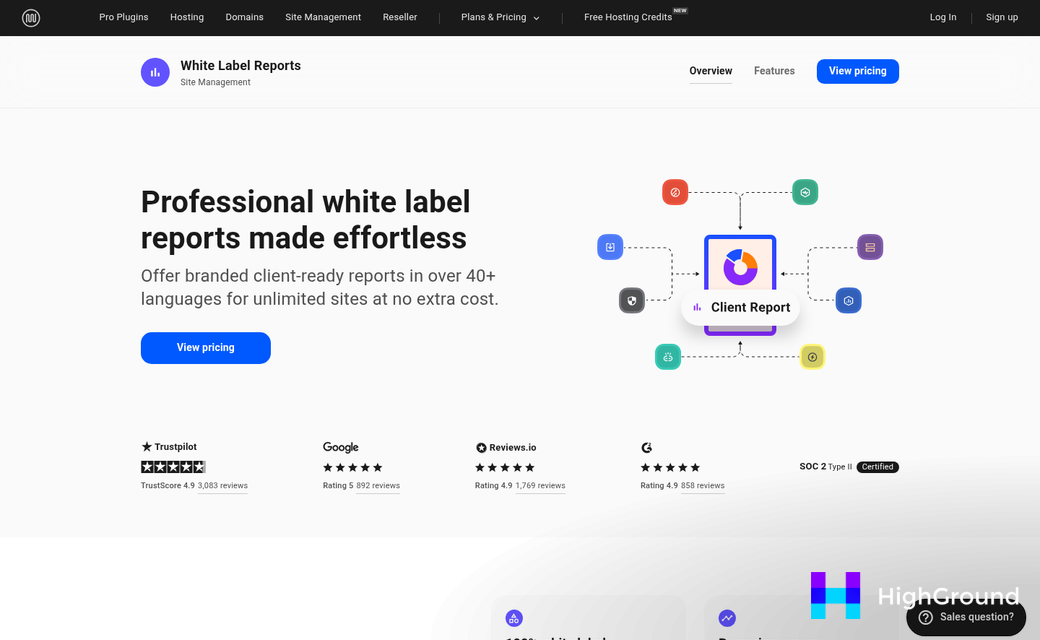Open the Free Hosting Credits menu item

629,17
